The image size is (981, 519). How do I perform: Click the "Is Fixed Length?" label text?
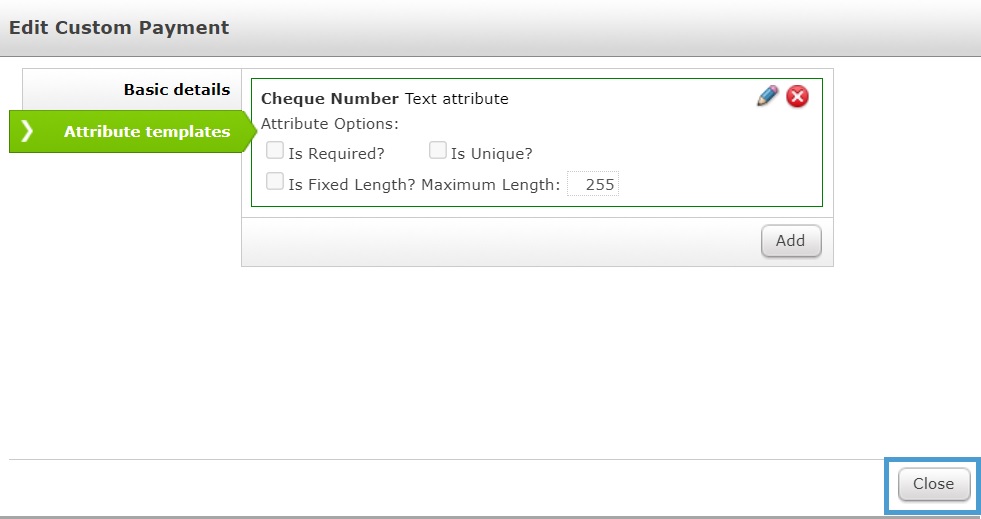click(352, 185)
